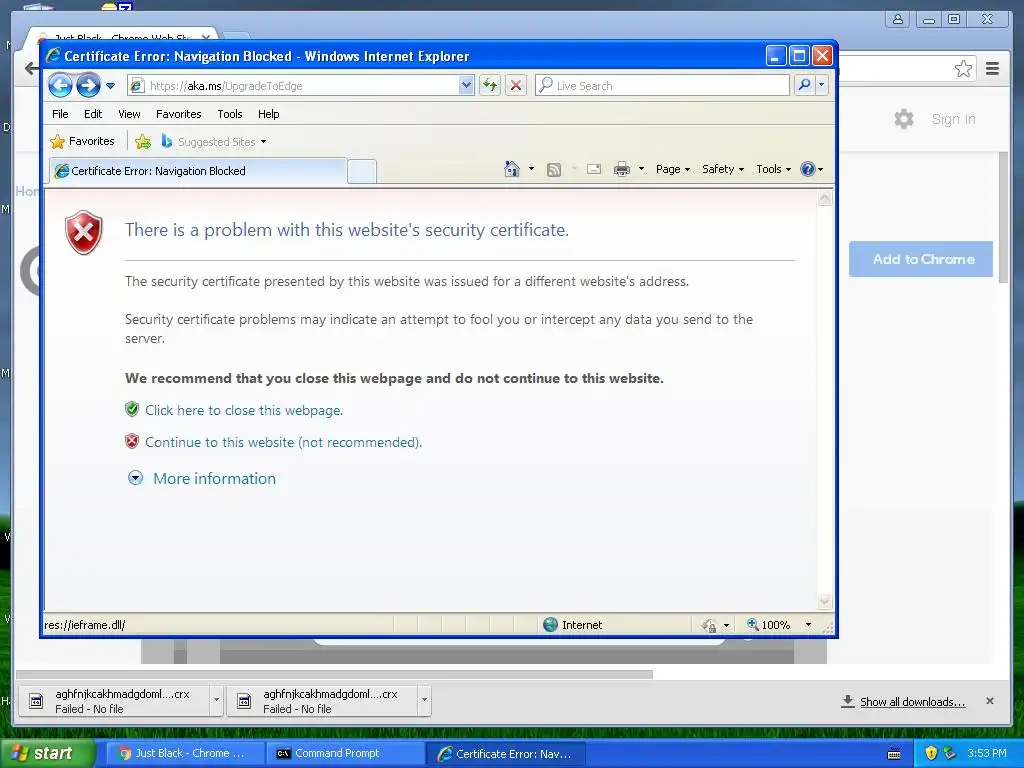Open first failed download's options arrow
Image resolution: width=1024 pixels, height=768 pixels.
216,701
